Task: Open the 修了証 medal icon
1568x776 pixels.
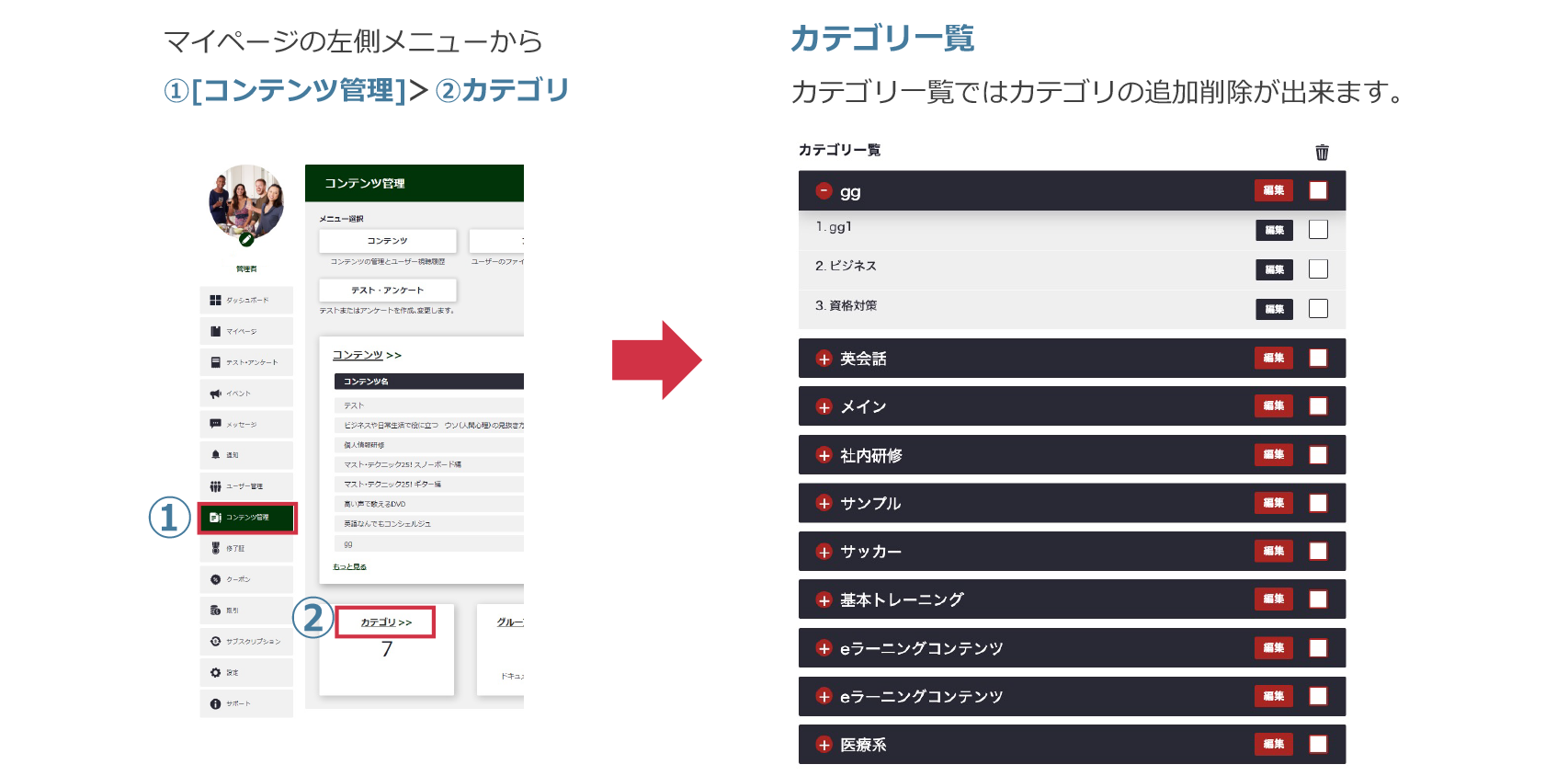Action: tap(215, 548)
